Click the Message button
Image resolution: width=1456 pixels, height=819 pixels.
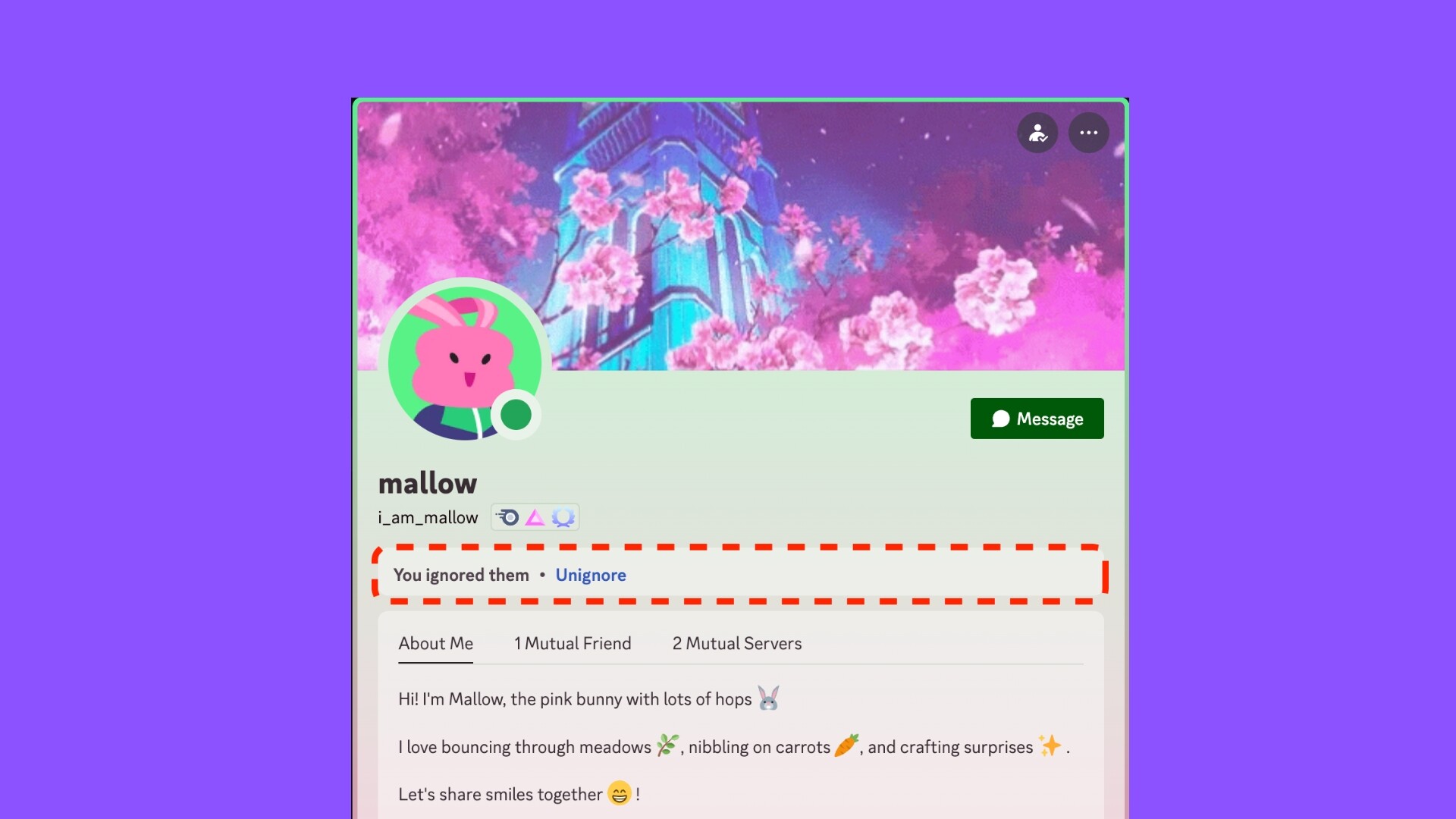tap(1037, 418)
